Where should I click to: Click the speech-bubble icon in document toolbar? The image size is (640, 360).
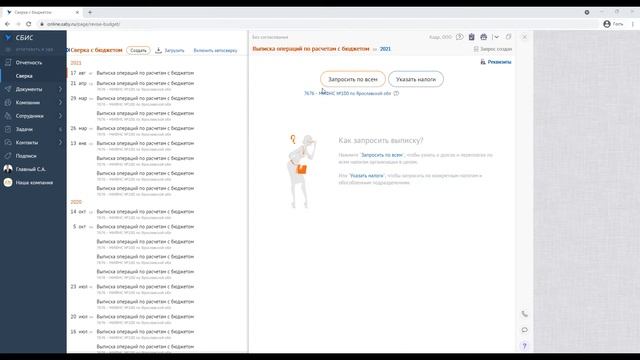click(x=460, y=37)
